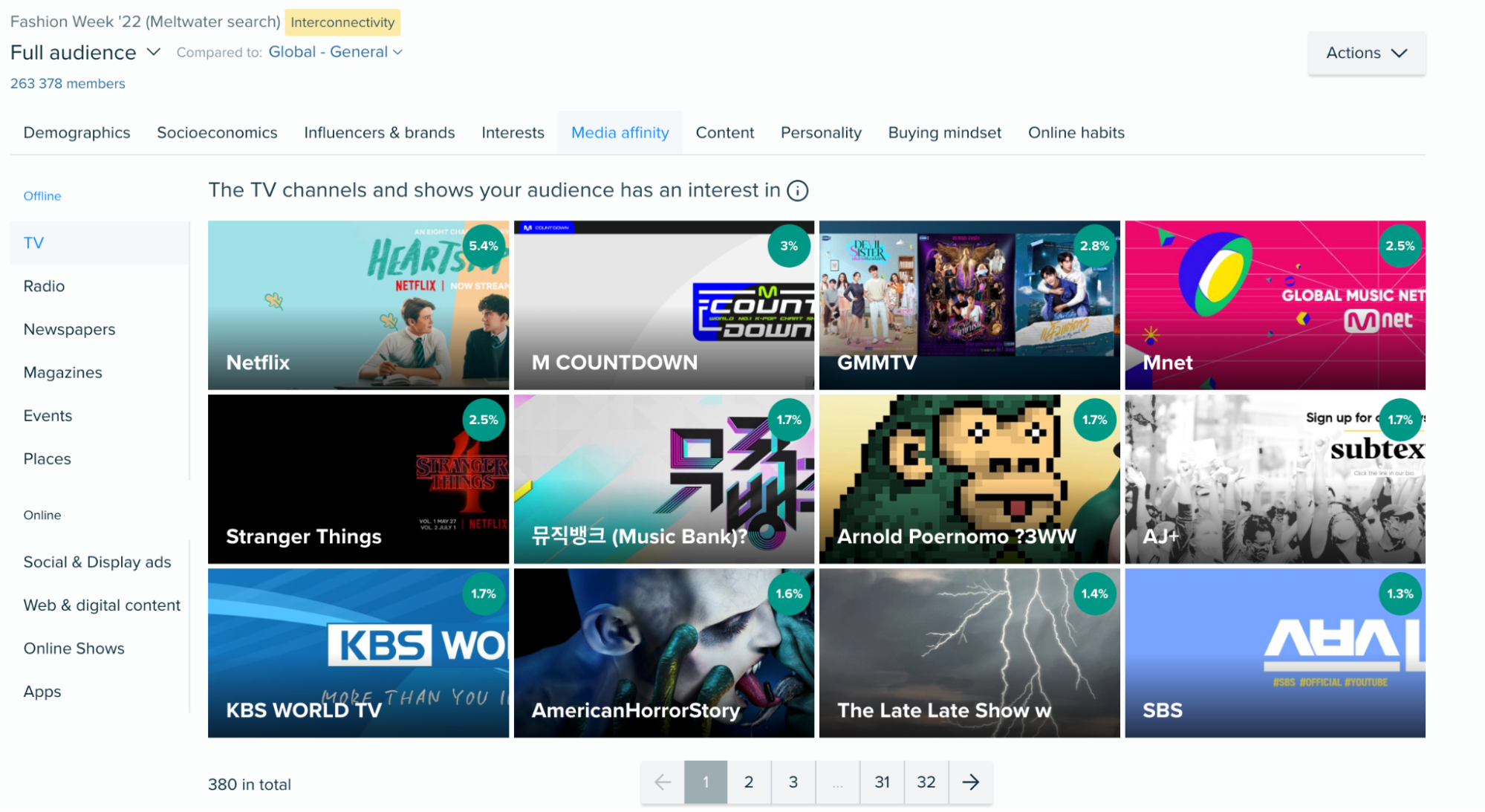Screen dimensions: 1485x812
Task: Click the Online section label
Action: [x=42, y=515]
